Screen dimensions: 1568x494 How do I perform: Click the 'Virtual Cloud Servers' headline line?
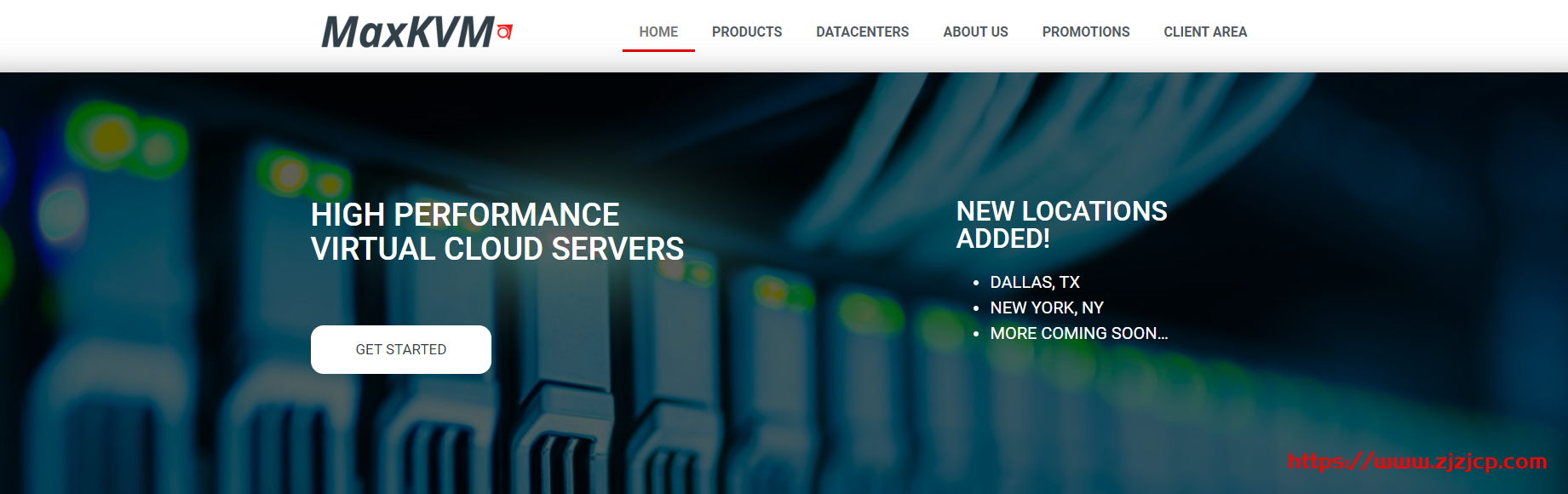pyautogui.click(x=497, y=249)
